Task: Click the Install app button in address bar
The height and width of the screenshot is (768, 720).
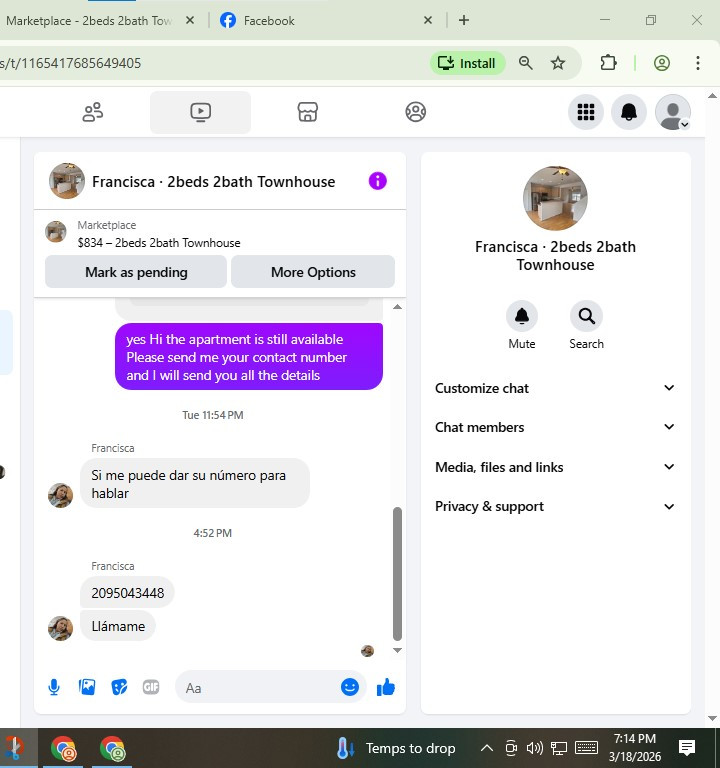Action: [x=467, y=63]
